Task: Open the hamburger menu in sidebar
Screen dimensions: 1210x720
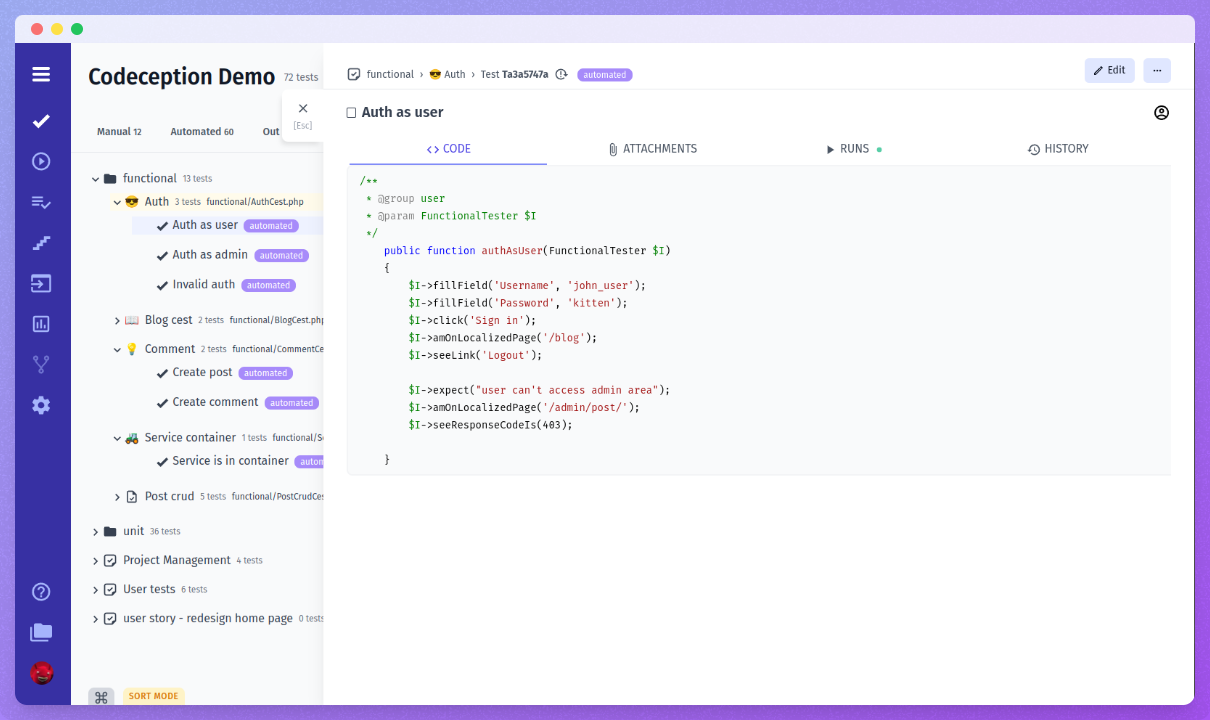Action: pyautogui.click(x=41, y=74)
